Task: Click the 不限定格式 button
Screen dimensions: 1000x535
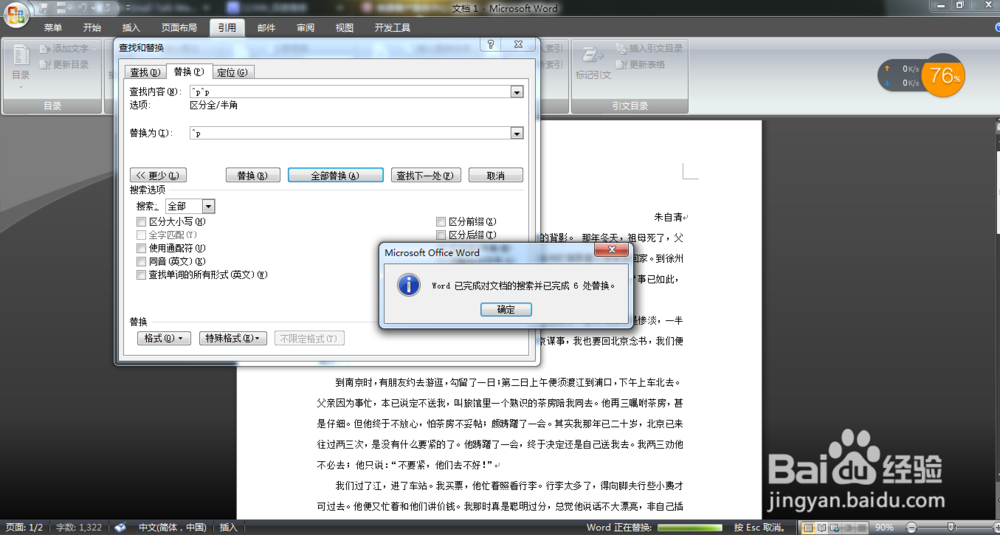Action: pos(309,339)
